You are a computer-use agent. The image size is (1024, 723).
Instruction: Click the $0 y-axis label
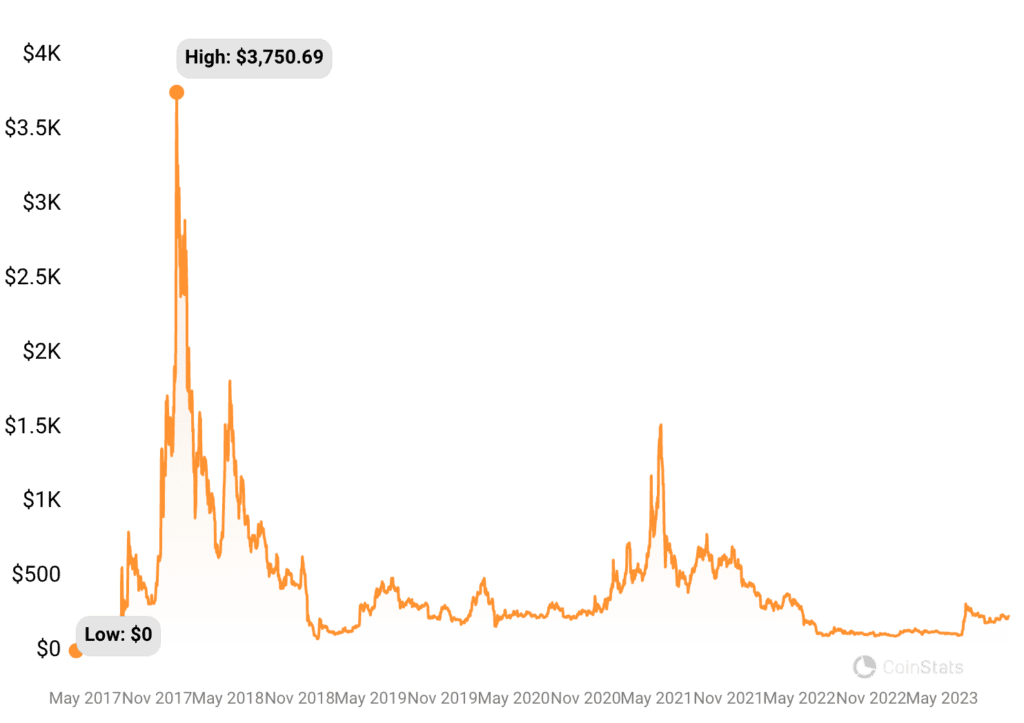click(48, 649)
